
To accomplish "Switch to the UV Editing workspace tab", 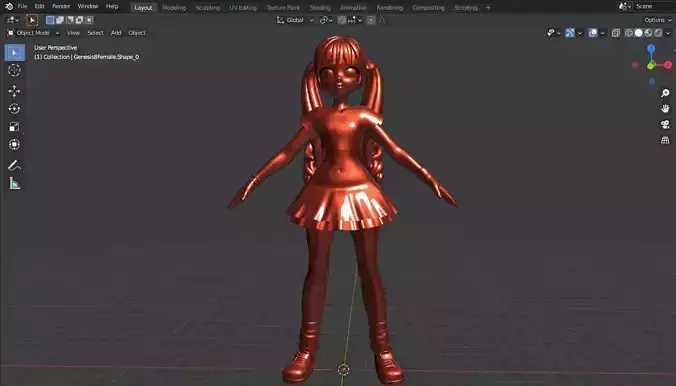I will pyautogui.click(x=243, y=8).
